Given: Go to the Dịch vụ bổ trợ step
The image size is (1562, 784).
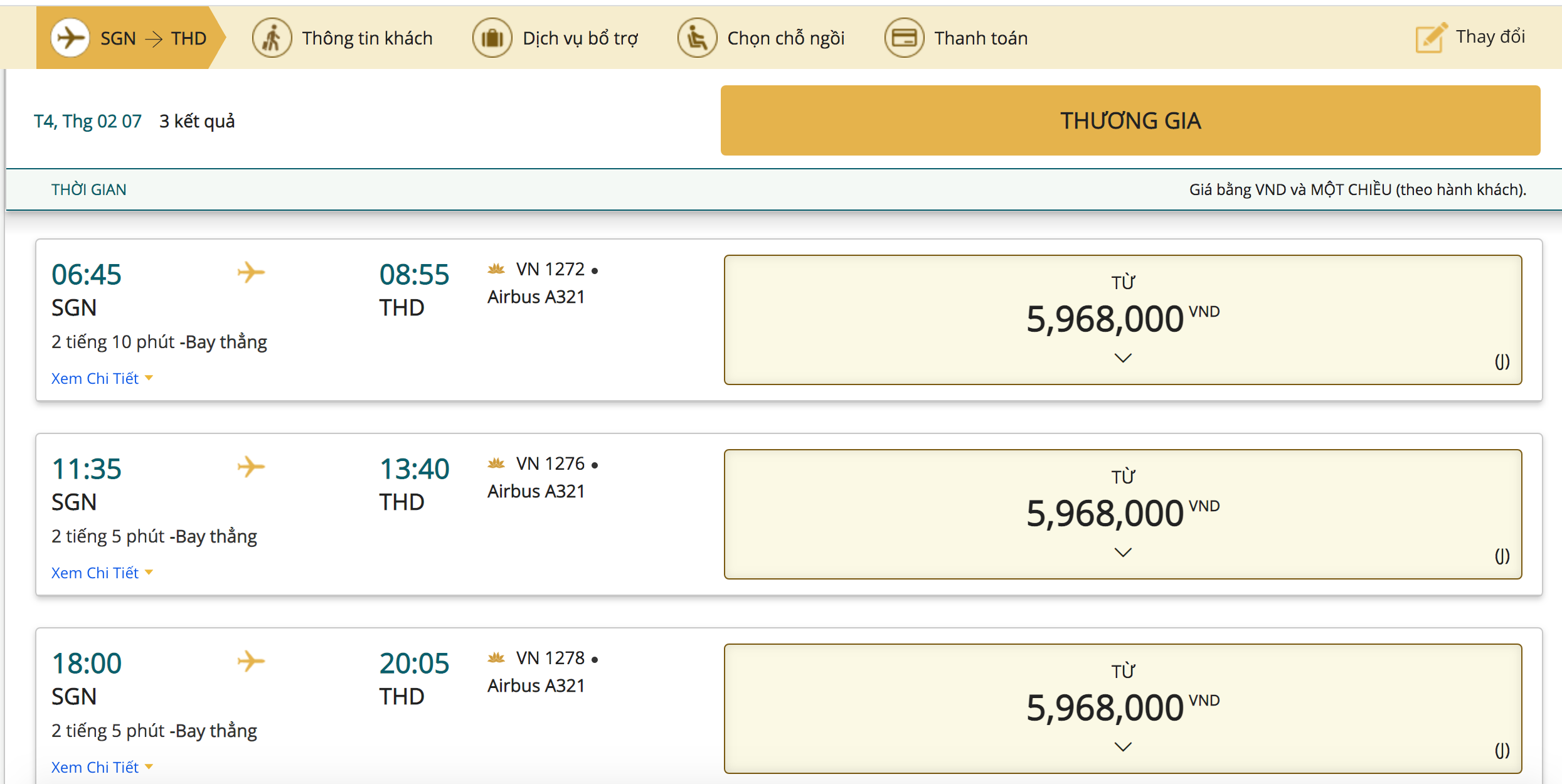Looking at the screenshot, I should click(x=555, y=38).
